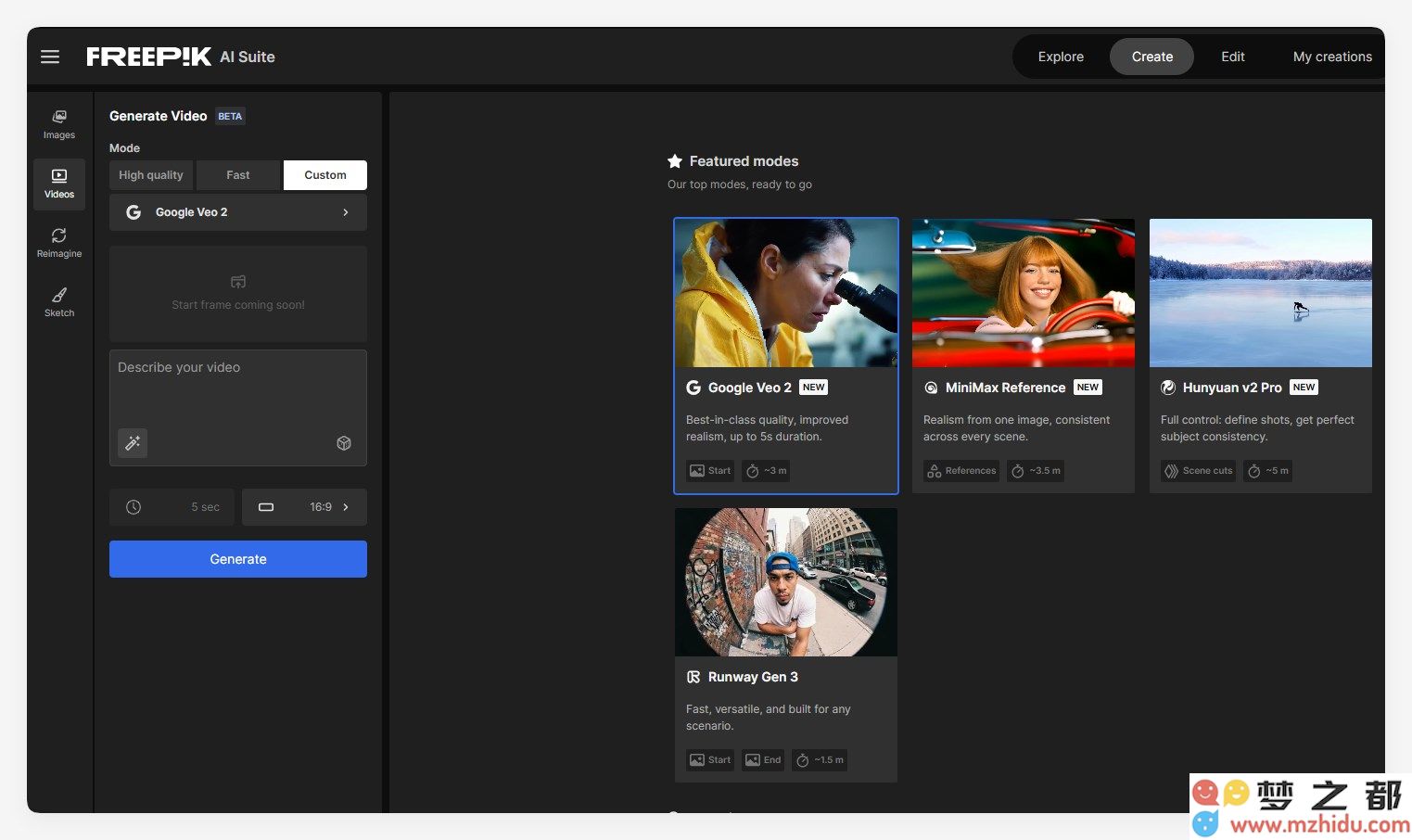The image size is (1412, 840).
Task: Click the Google Veo 2 card title
Action: coord(750,388)
